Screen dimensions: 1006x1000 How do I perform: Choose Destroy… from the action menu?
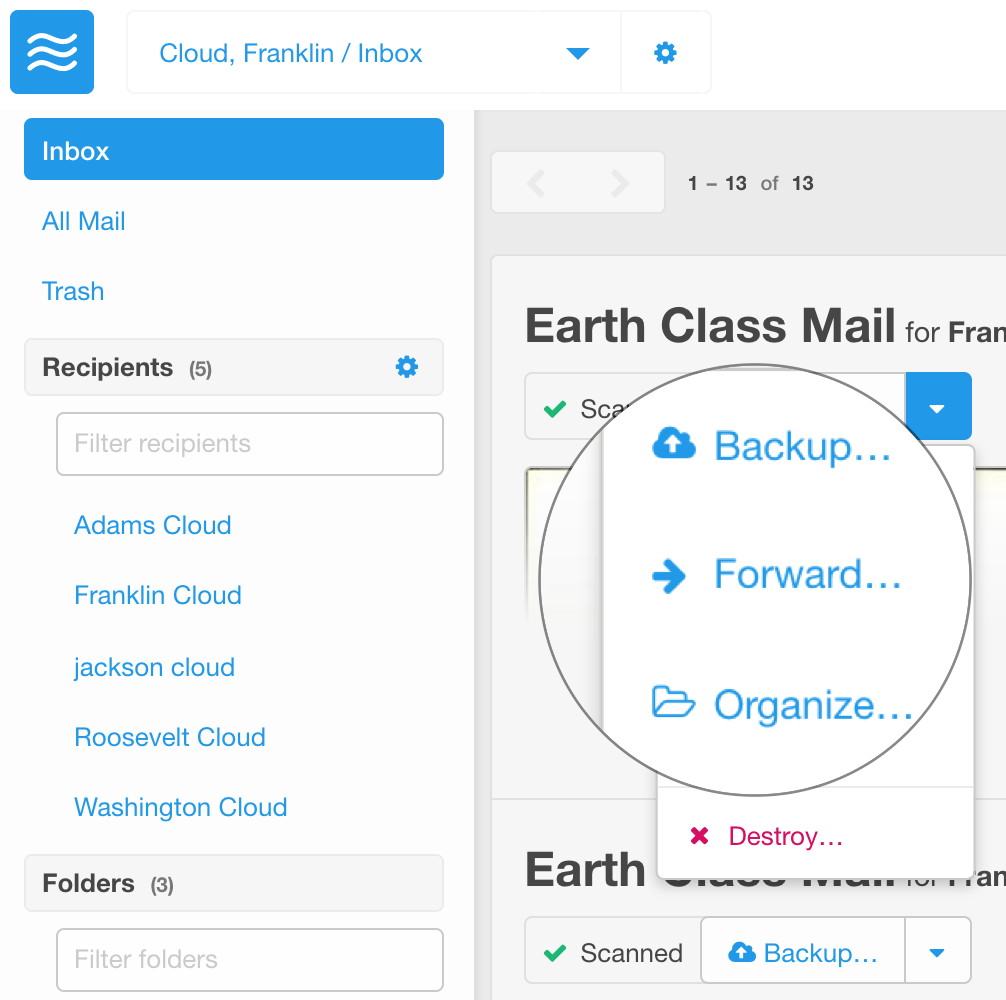pyautogui.click(x=767, y=836)
